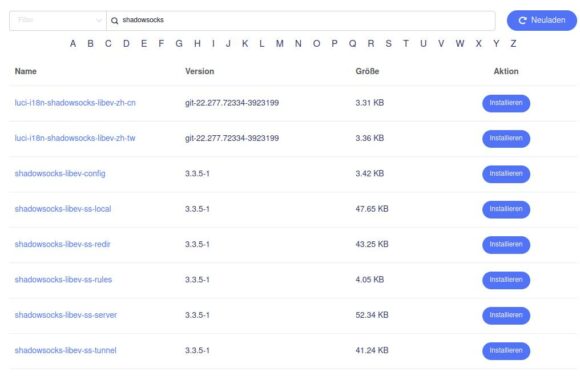The width and height of the screenshot is (580, 380).
Task: Open shadowsocks-libev-ss-redir package link
Action: 63,244
